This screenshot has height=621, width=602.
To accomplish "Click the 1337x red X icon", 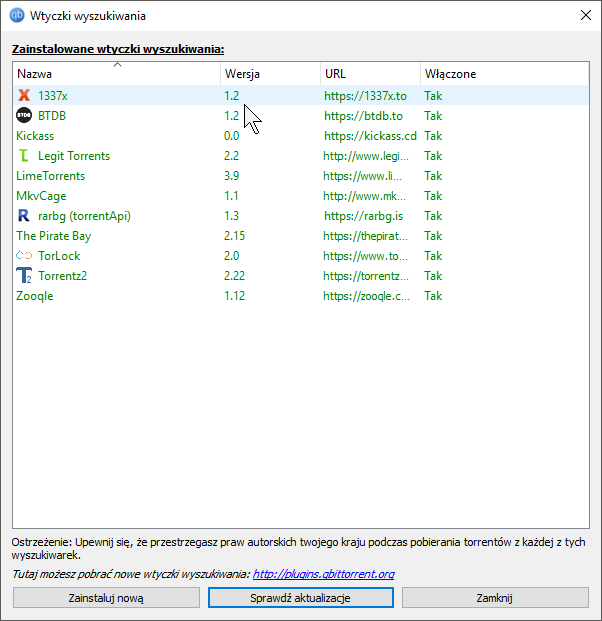I will [x=24, y=96].
